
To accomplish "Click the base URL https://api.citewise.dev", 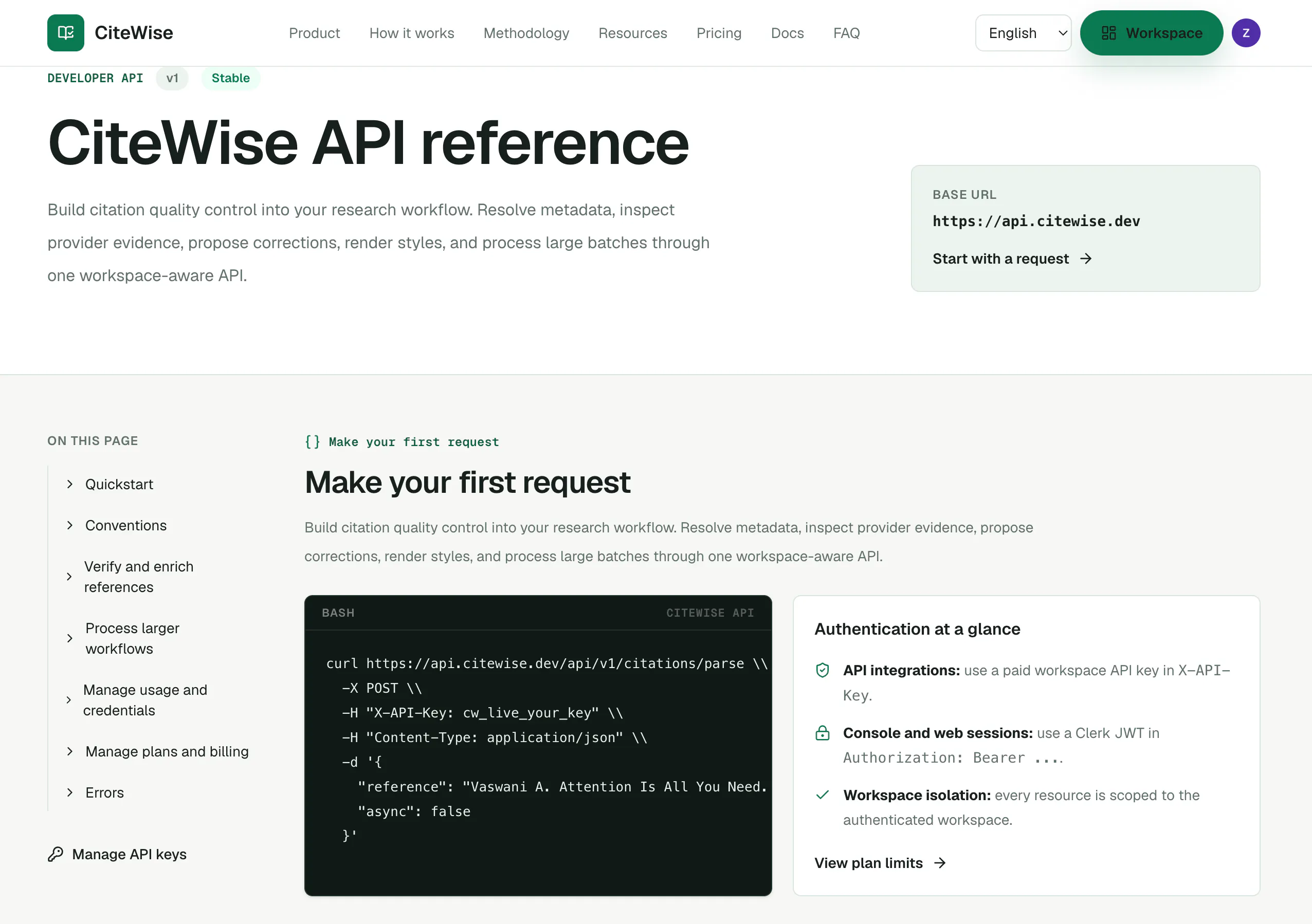I will [1036, 221].
